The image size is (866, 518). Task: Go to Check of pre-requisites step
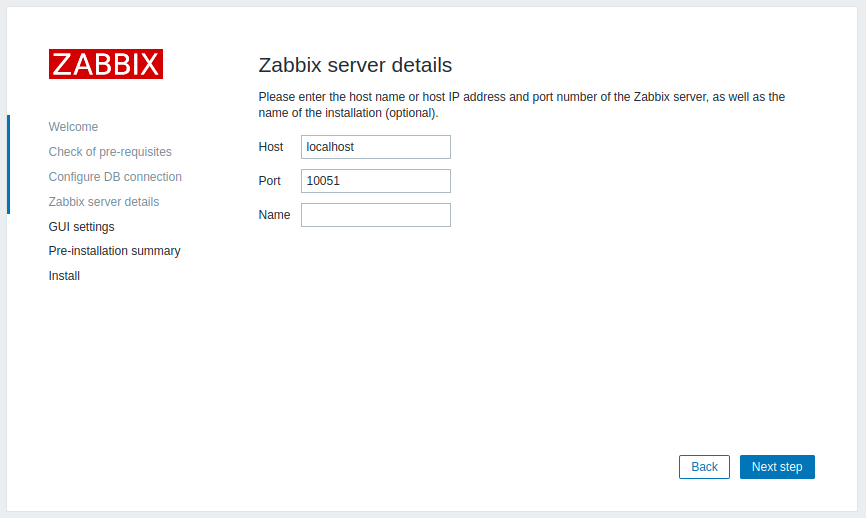point(110,152)
